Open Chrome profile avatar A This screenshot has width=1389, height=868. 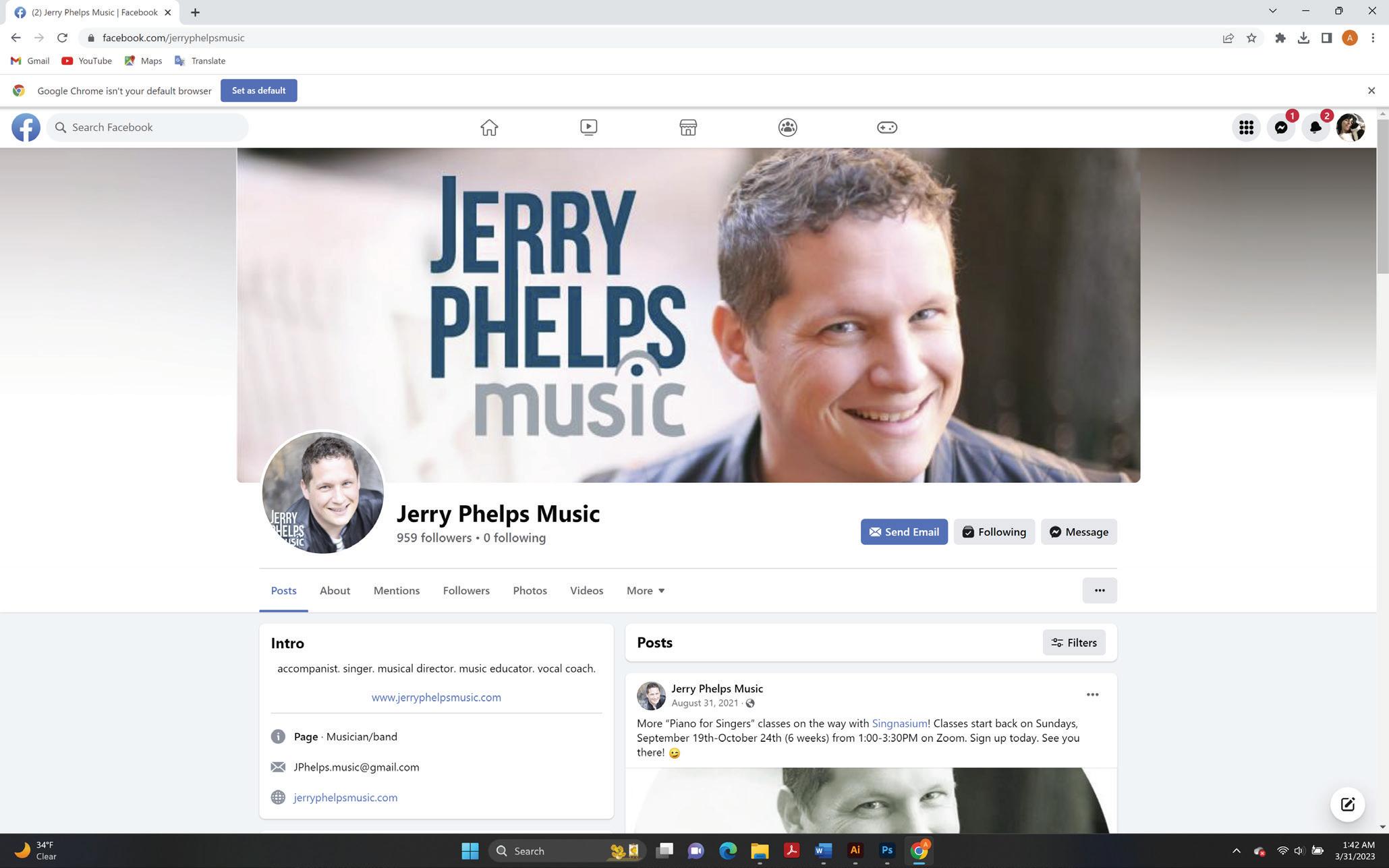click(x=1349, y=38)
